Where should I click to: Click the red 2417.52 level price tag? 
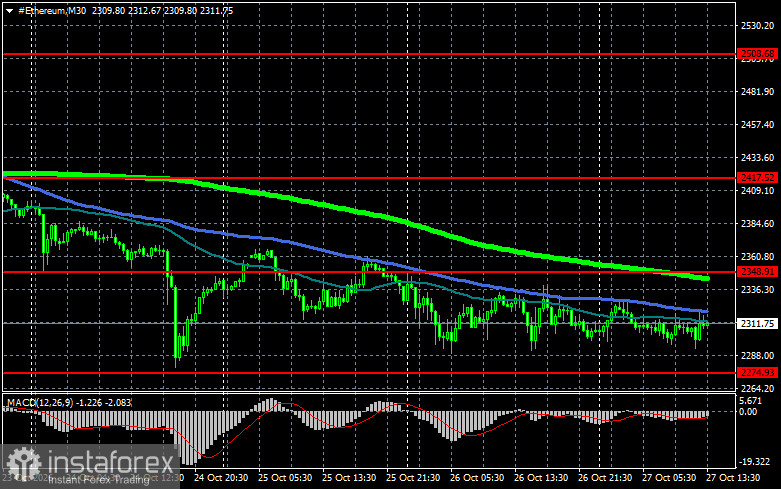(758, 177)
